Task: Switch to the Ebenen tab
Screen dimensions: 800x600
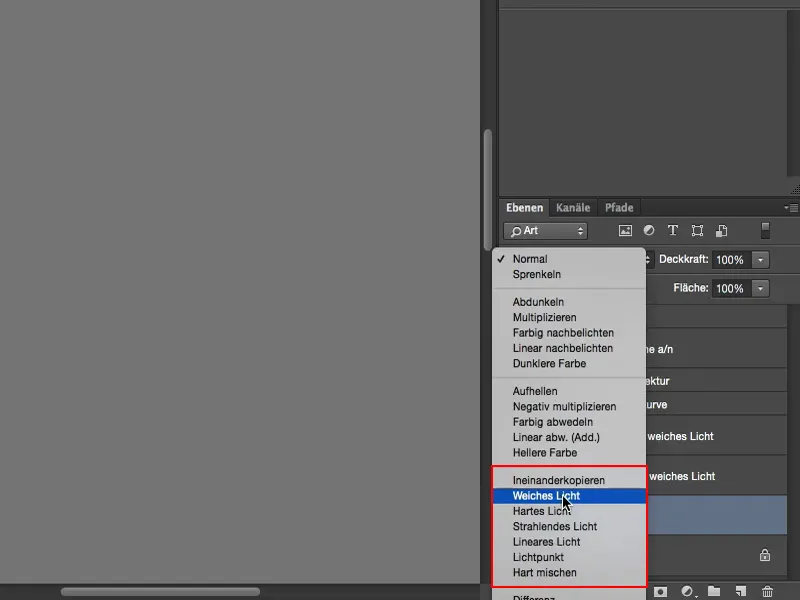Action: point(524,208)
